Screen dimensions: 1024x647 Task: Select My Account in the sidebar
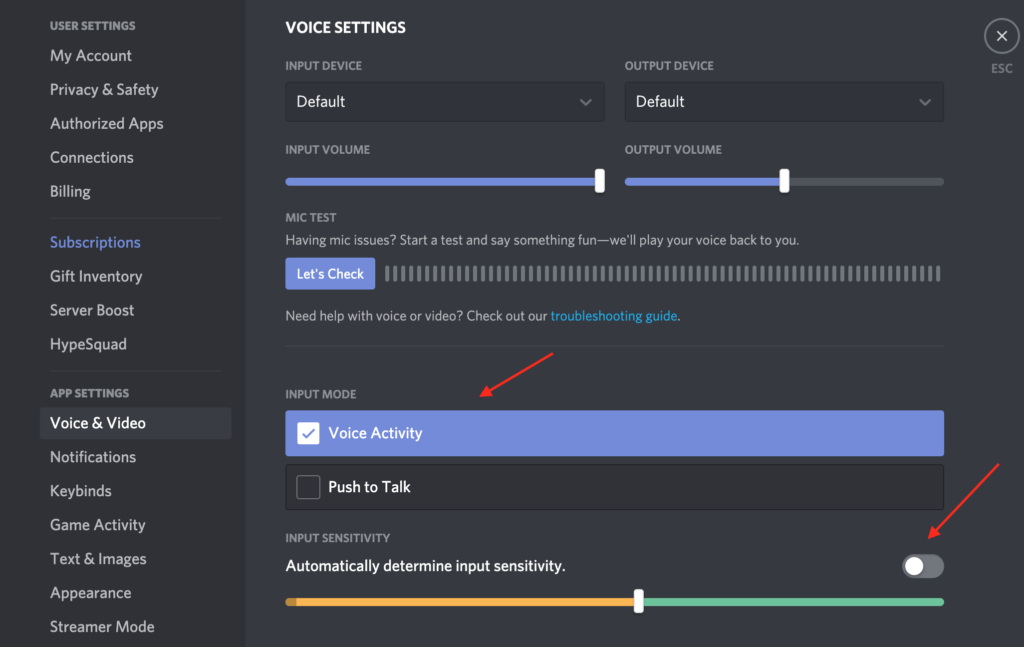[90, 56]
